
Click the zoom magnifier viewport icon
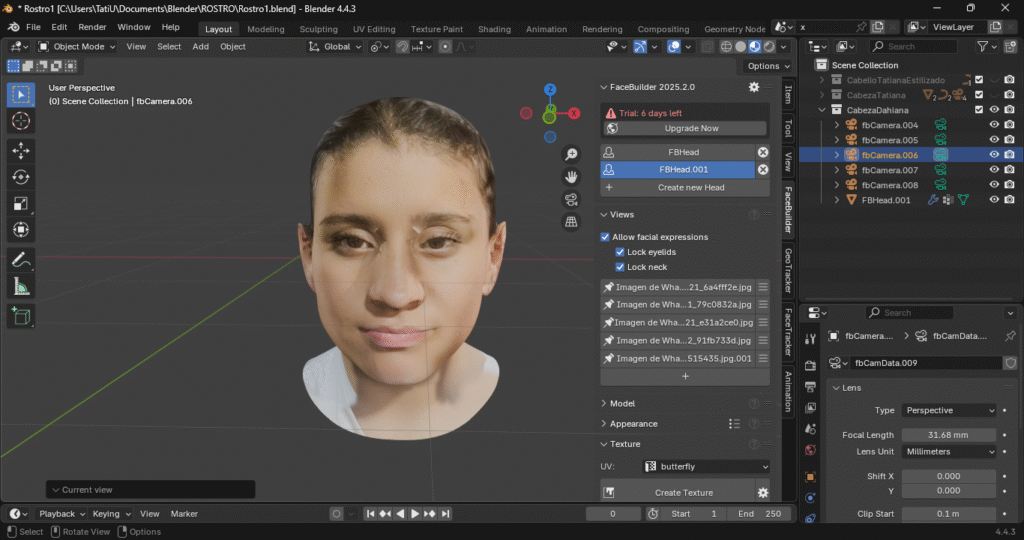click(x=571, y=154)
